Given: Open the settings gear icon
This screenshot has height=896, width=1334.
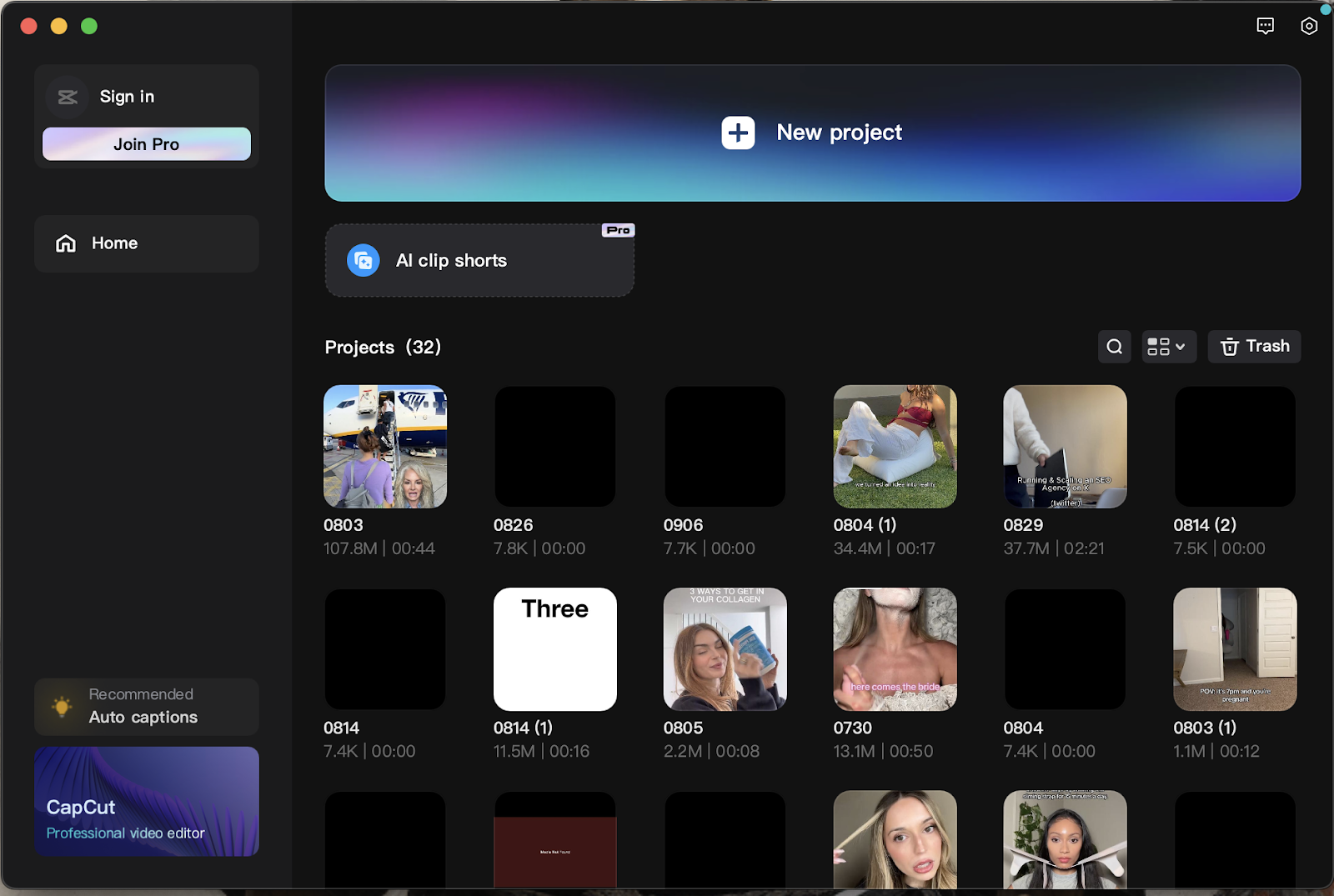Looking at the screenshot, I should (1308, 26).
